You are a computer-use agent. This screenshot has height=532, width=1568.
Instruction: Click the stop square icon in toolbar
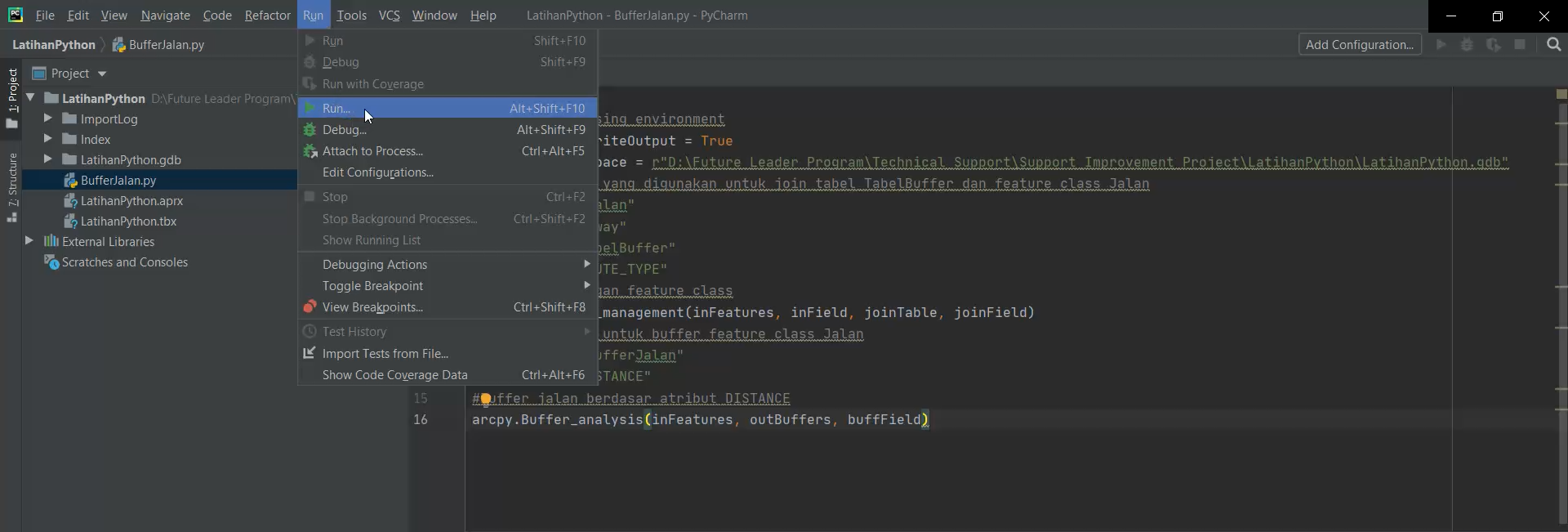coord(1520,45)
